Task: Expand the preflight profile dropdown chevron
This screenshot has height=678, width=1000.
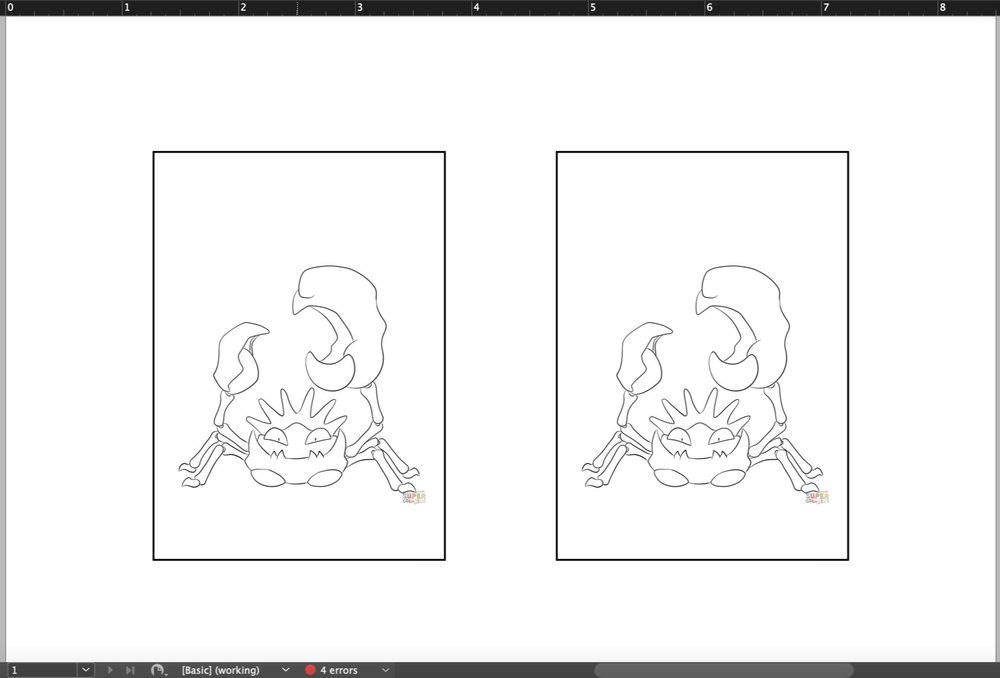Action: click(x=286, y=670)
